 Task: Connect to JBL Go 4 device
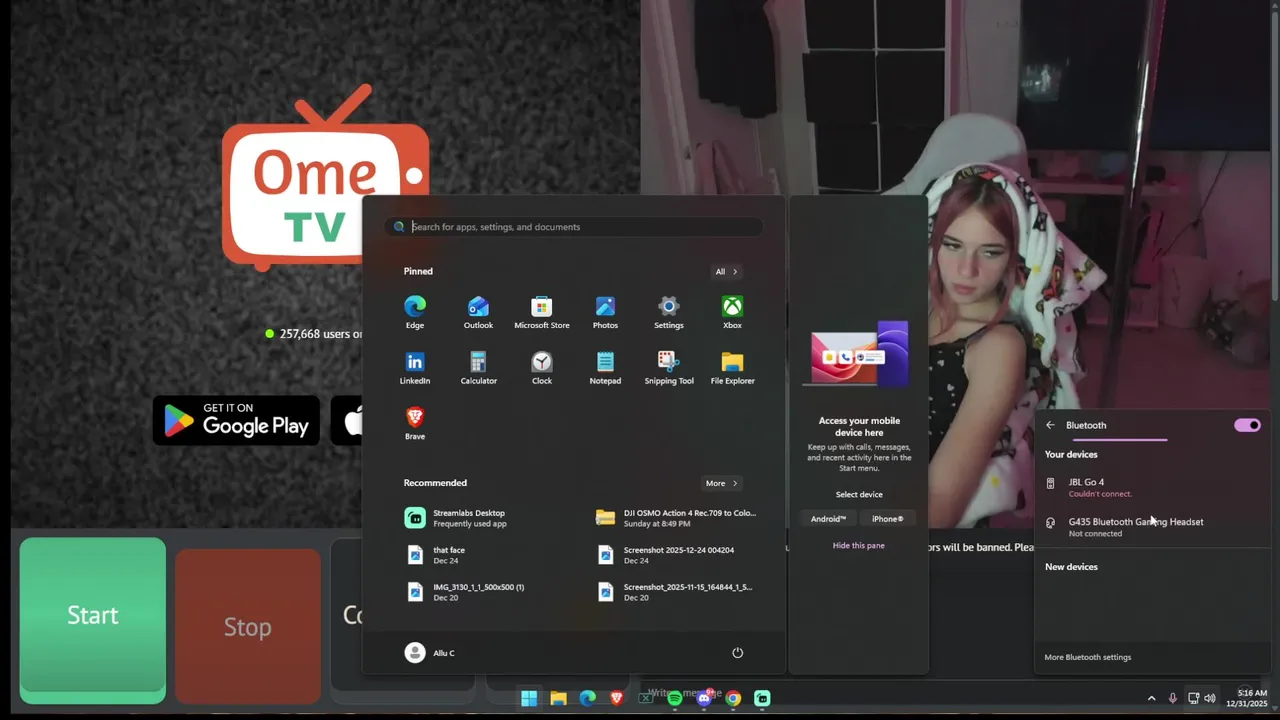click(1152, 487)
